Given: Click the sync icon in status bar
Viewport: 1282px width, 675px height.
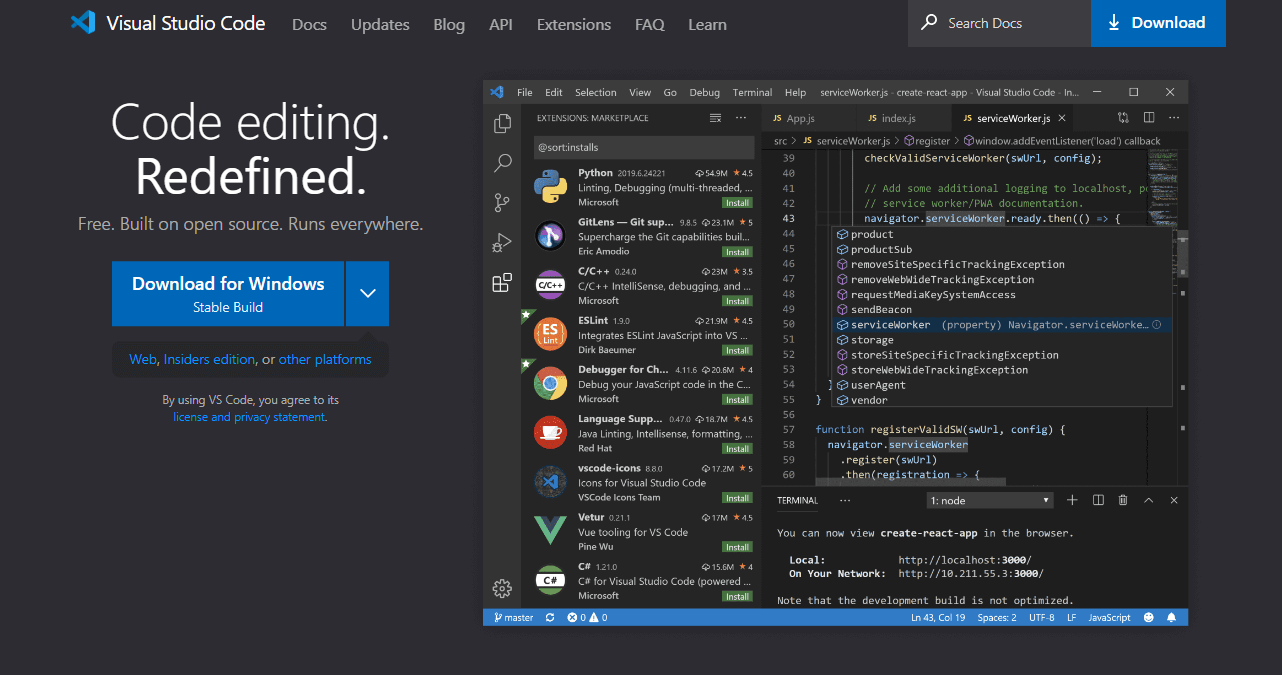Looking at the screenshot, I should [550, 617].
